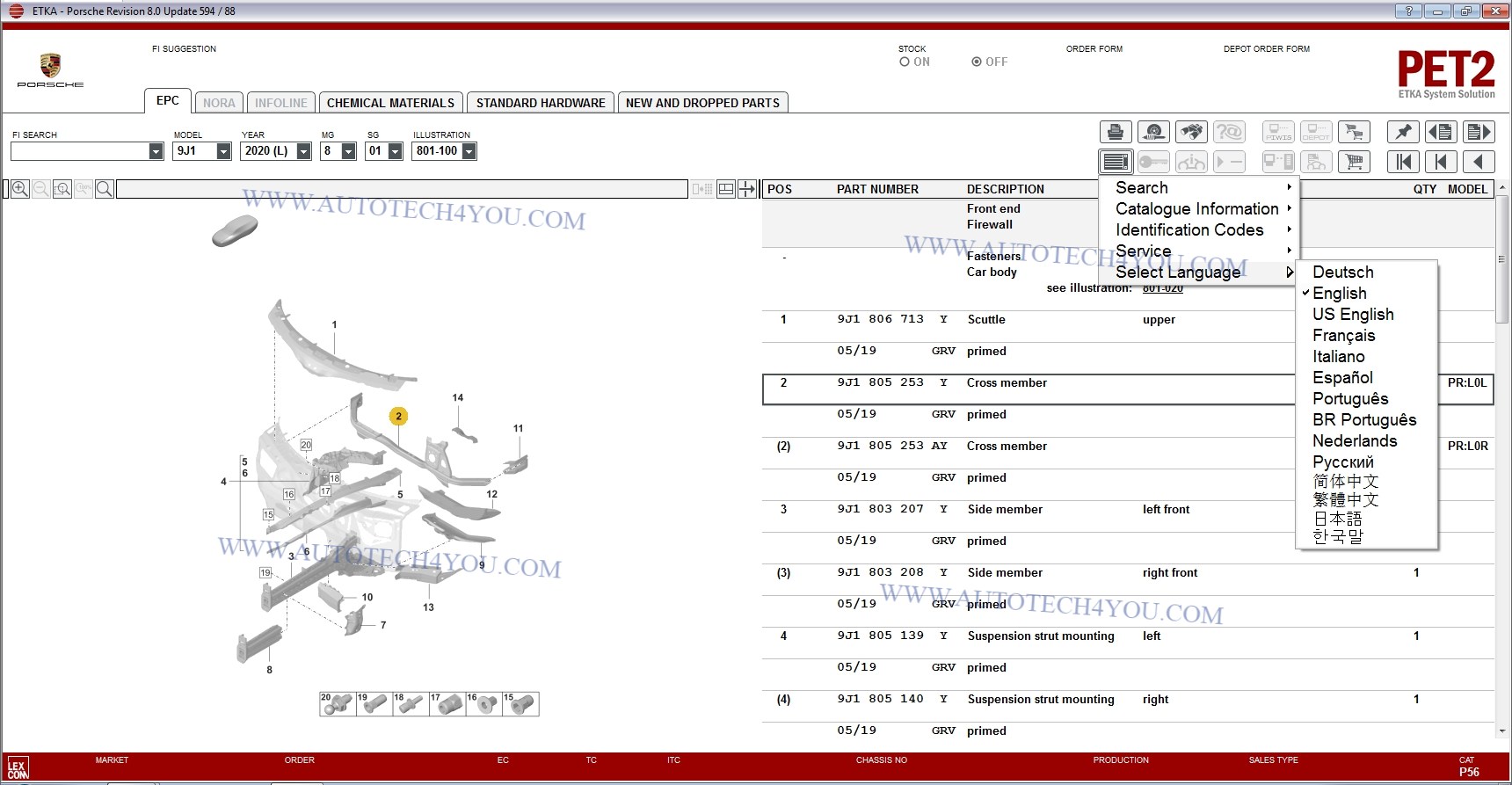Follow the 801-020 illustration link
1512x785 pixels.
point(1162,288)
